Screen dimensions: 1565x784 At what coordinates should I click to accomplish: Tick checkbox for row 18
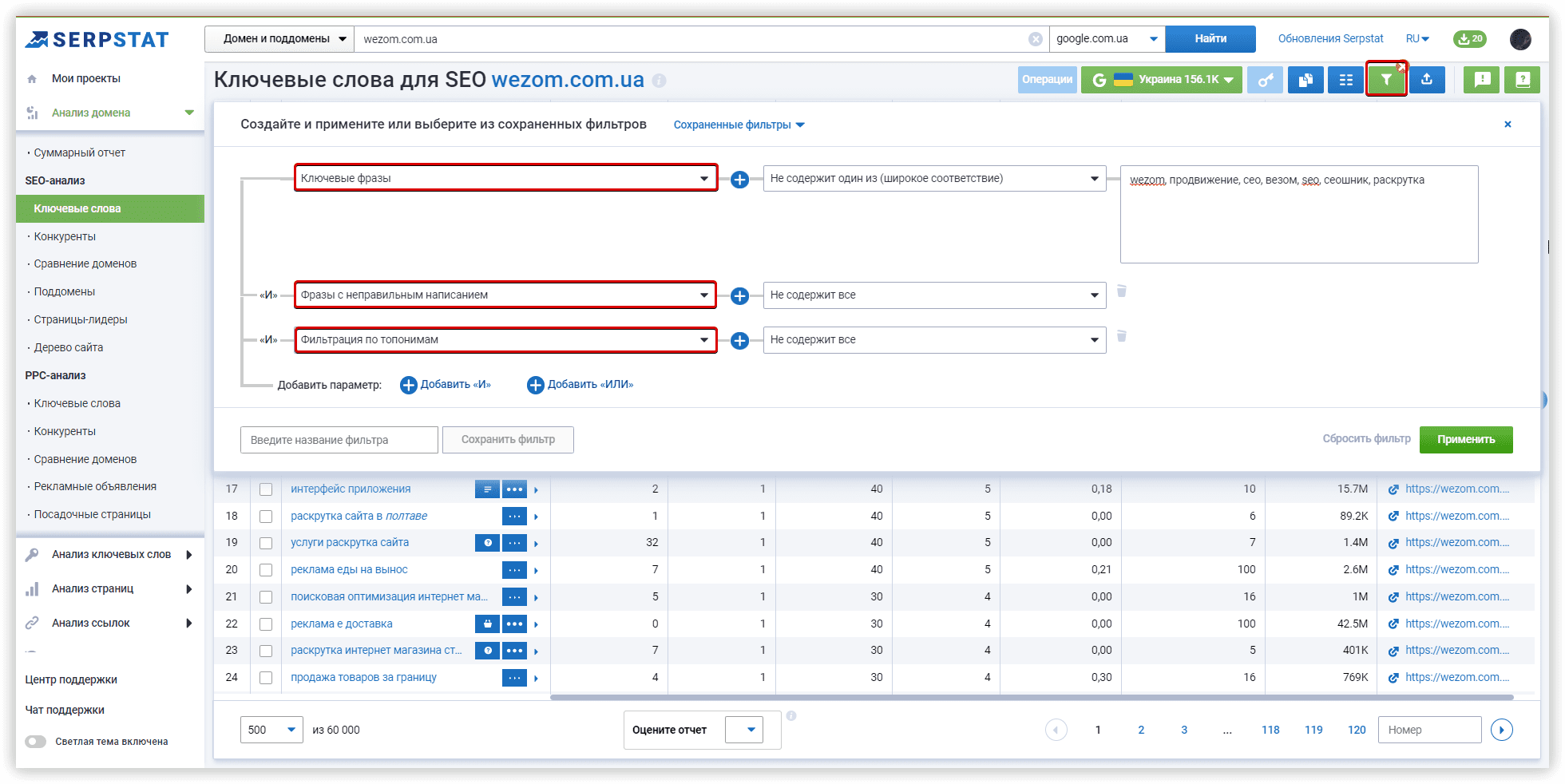[266, 517]
